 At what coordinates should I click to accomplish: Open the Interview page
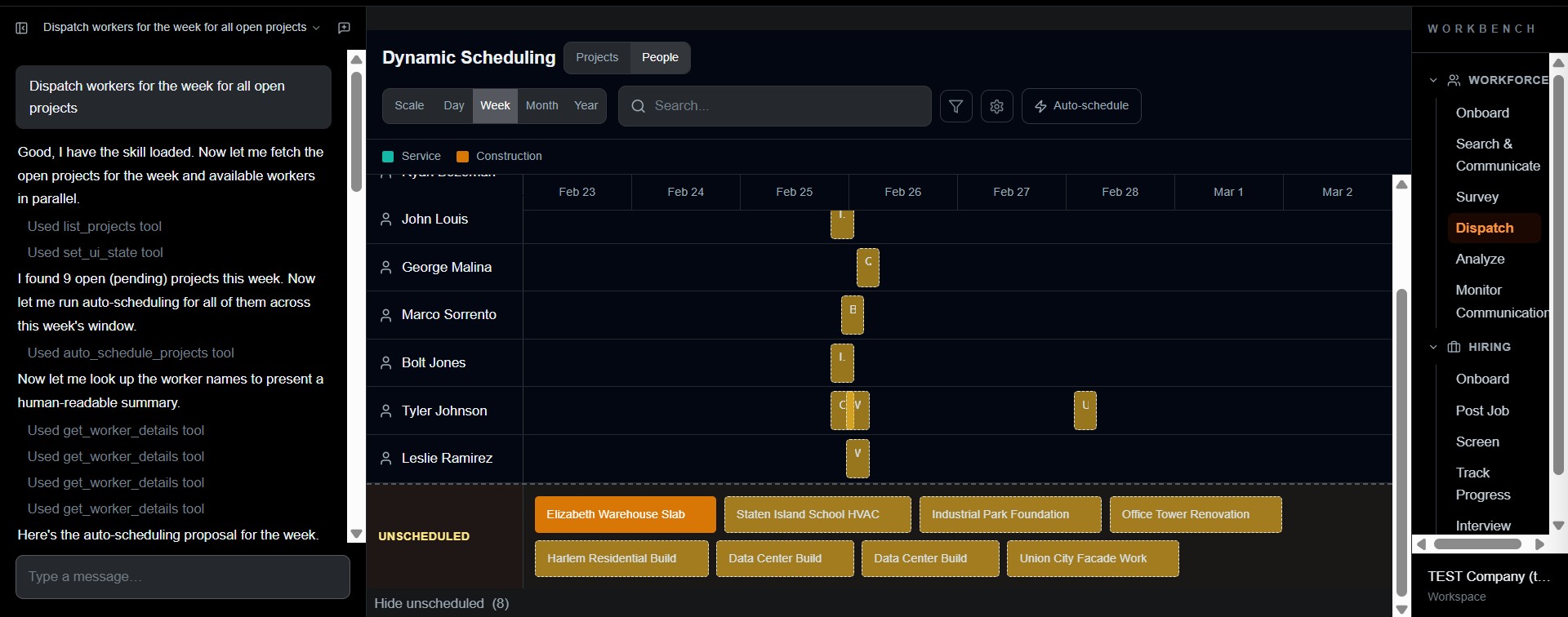pyautogui.click(x=1483, y=526)
